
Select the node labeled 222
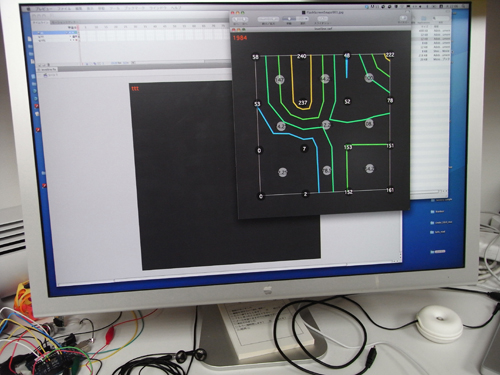(x=390, y=55)
